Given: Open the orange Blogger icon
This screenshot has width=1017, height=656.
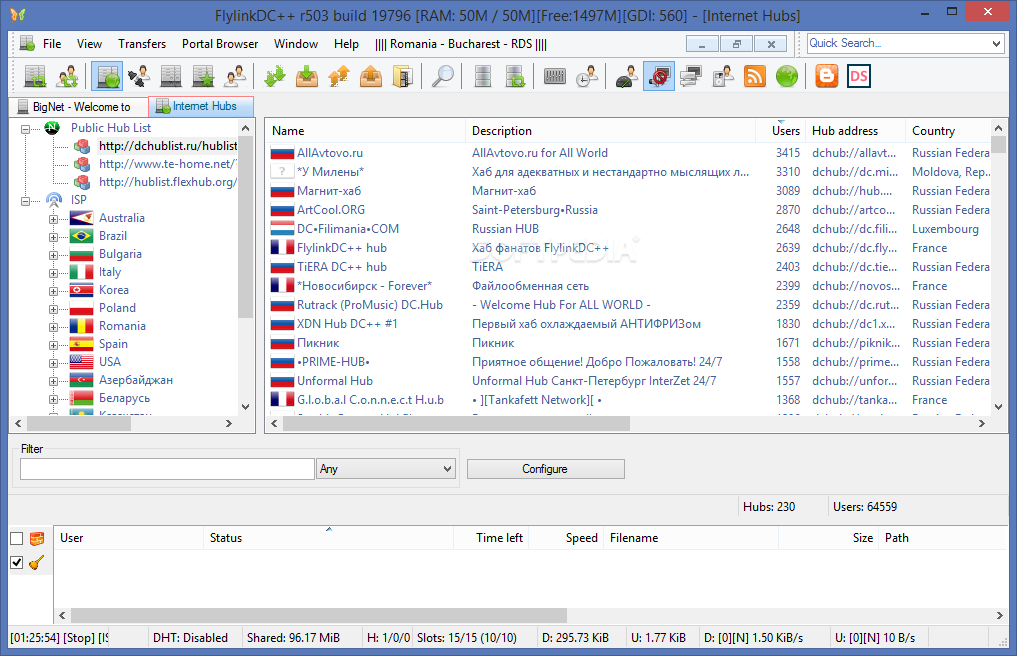Looking at the screenshot, I should pos(826,77).
